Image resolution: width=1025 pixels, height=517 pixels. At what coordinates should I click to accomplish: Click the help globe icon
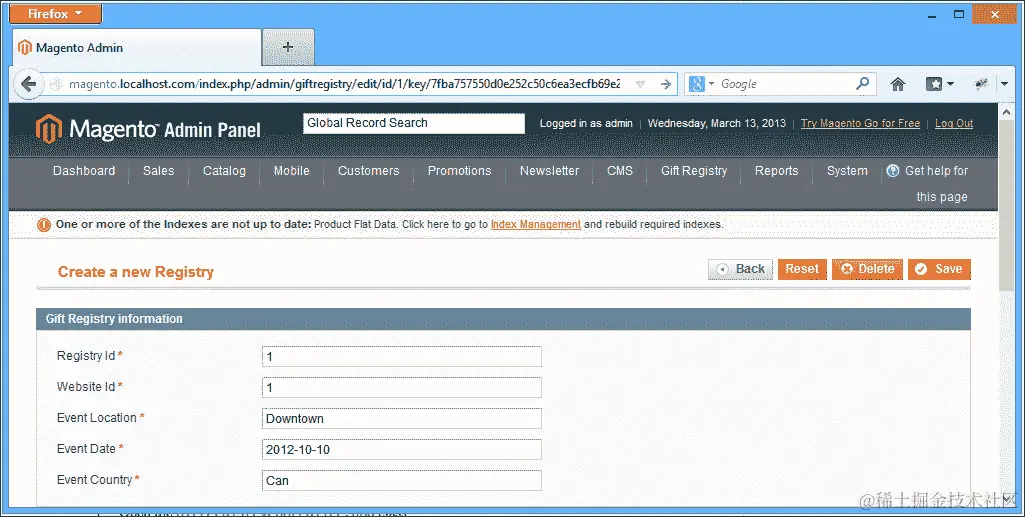[x=893, y=171]
